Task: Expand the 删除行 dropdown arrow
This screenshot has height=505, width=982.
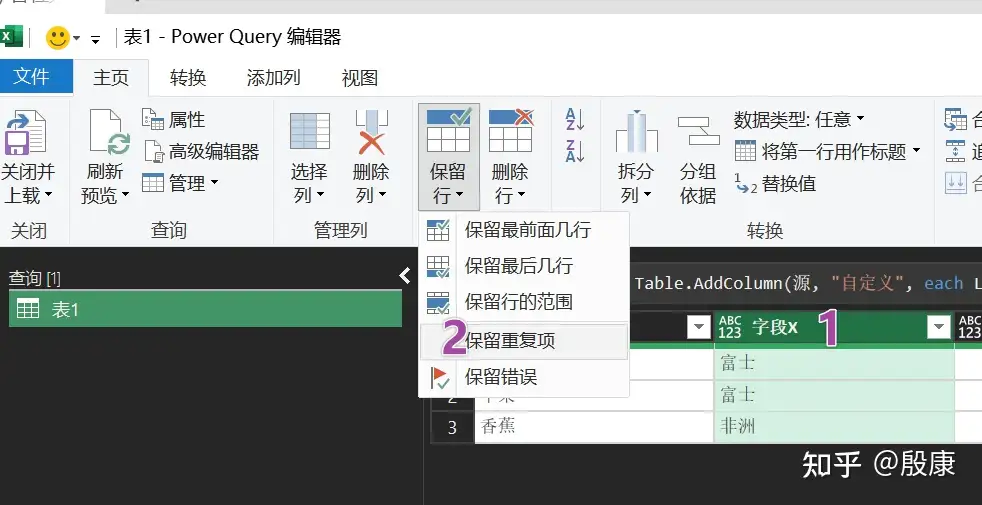Action: coord(520,195)
